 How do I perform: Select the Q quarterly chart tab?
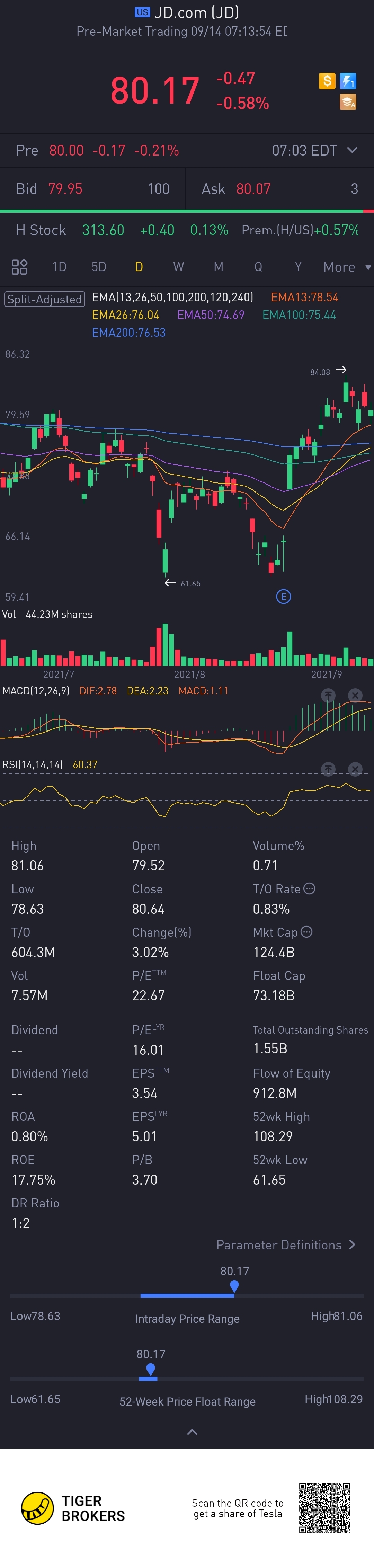(258, 267)
